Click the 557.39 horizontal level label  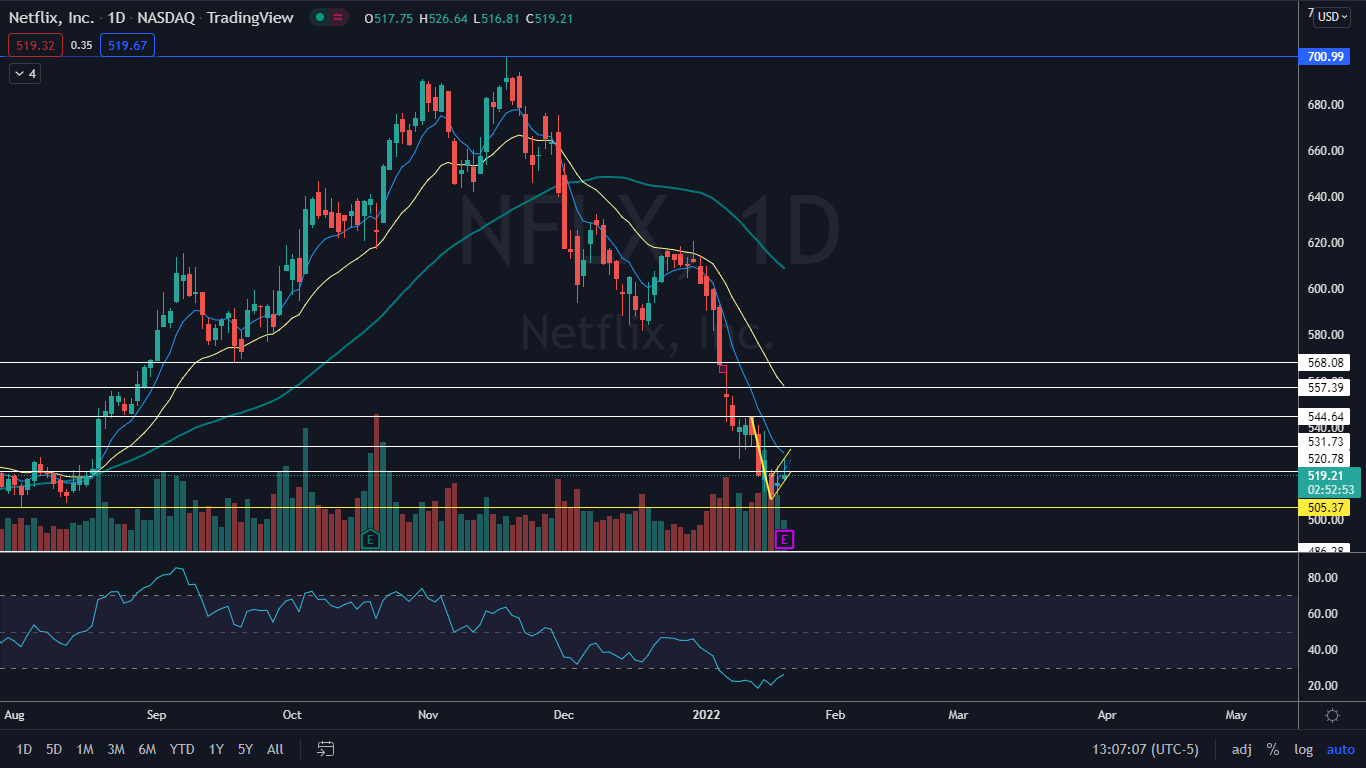coord(1325,387)
